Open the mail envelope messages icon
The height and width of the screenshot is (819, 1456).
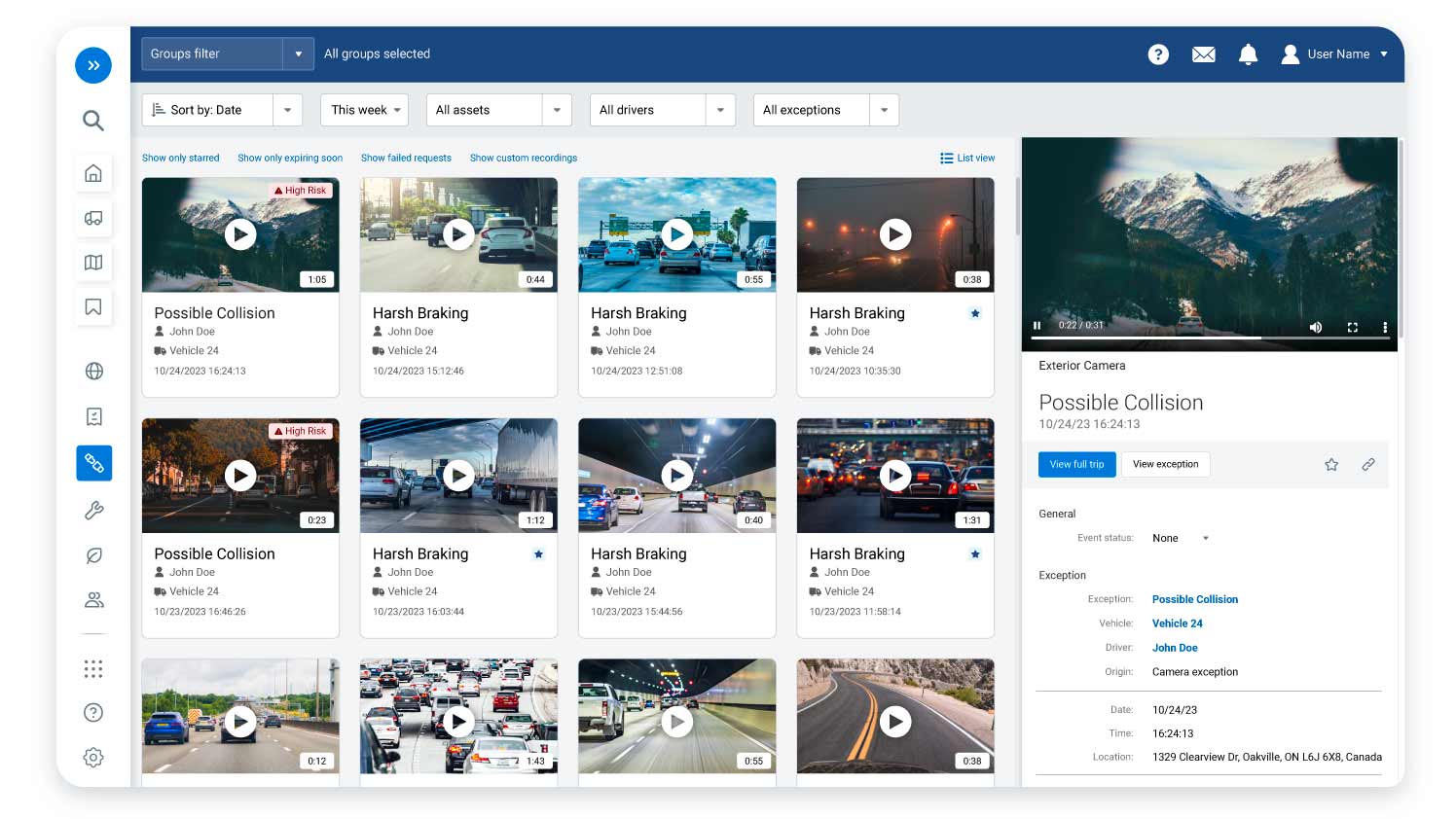click(1203, 54)
